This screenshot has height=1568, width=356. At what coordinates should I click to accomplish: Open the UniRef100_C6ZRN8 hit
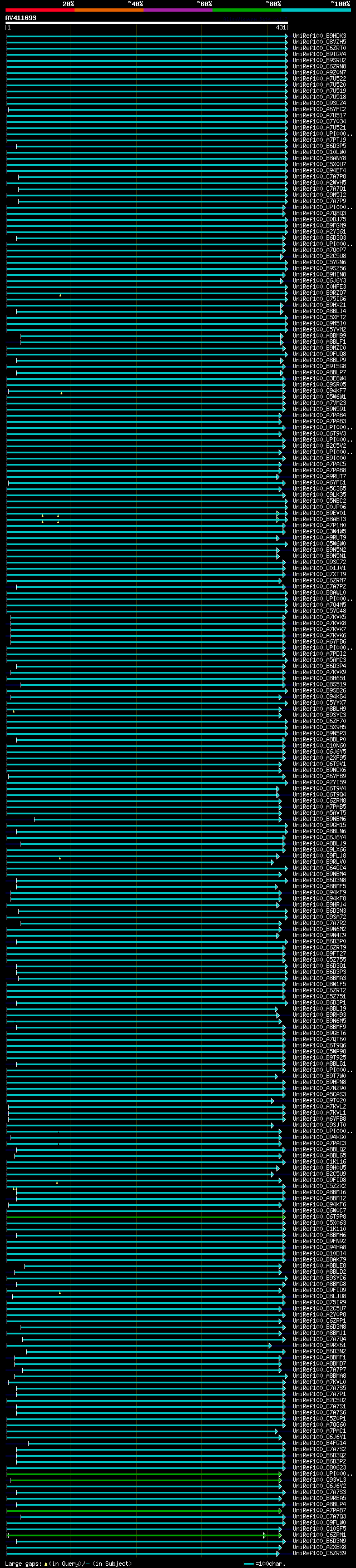(x=319, y=66)
